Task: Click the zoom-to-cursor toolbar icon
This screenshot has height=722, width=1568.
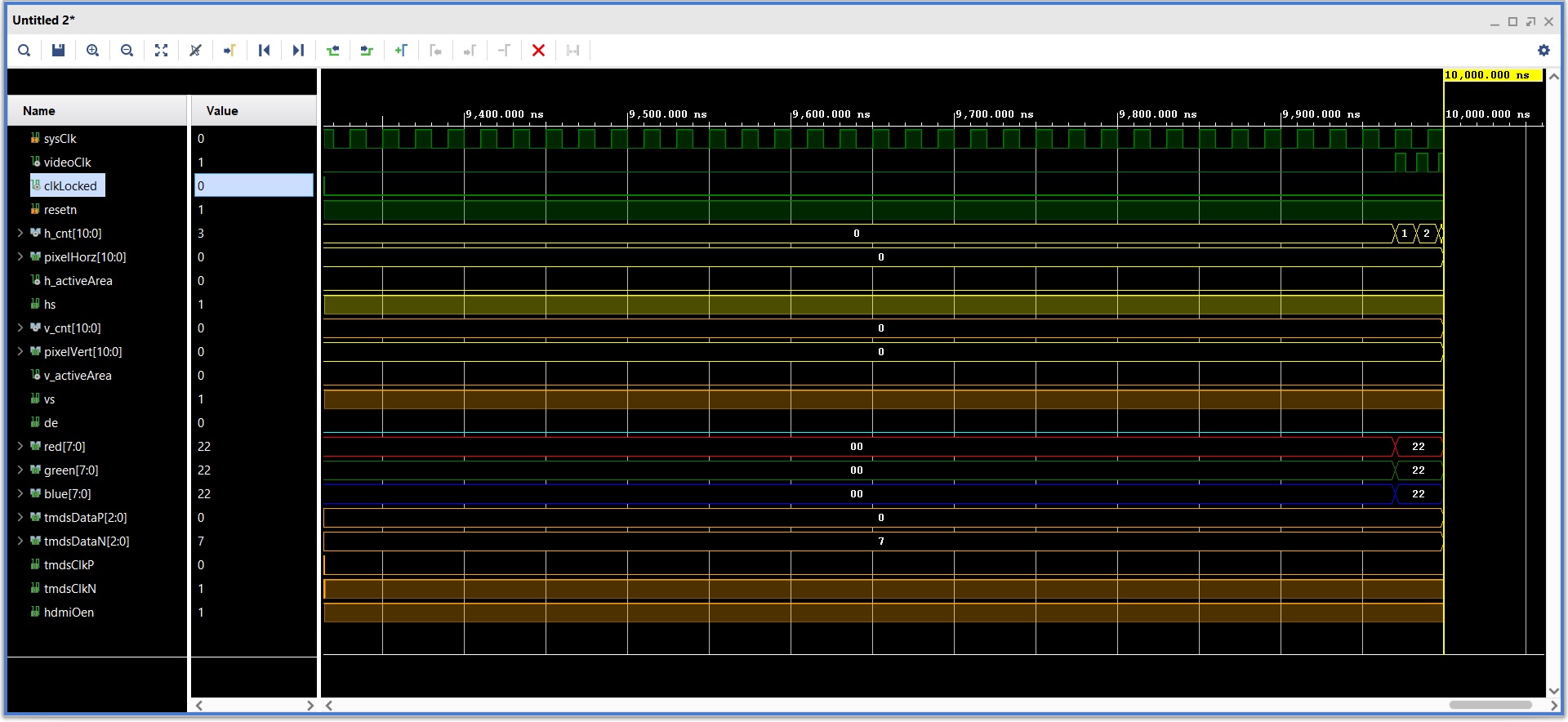Action: (195, 51)
